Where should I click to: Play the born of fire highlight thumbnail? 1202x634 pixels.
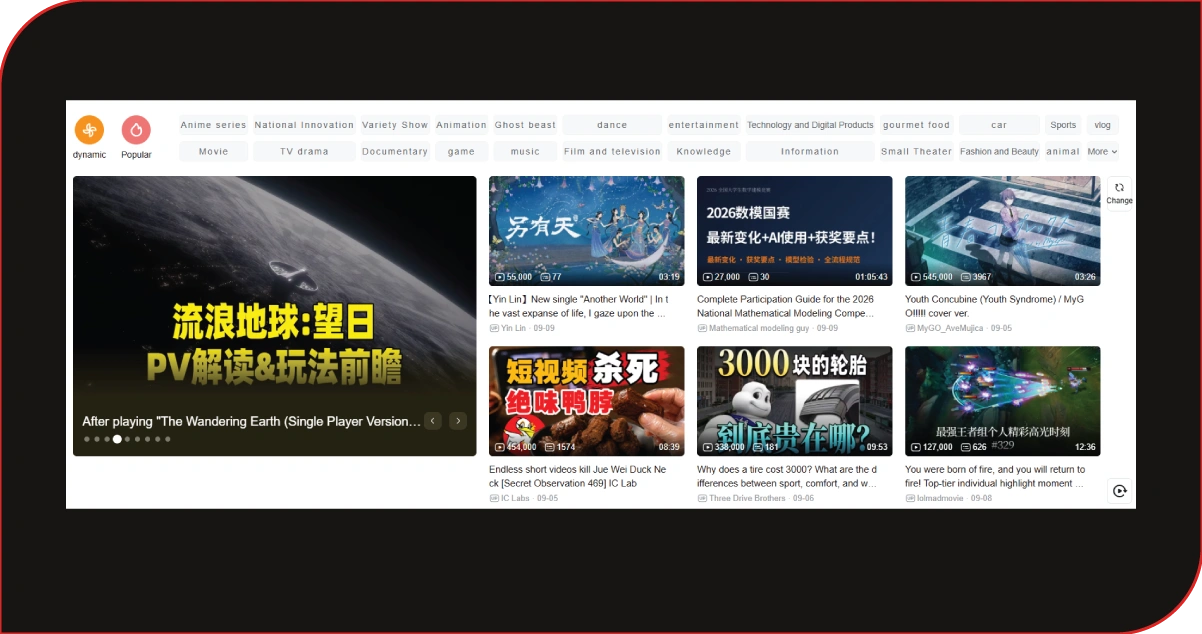click(1002, 401)
